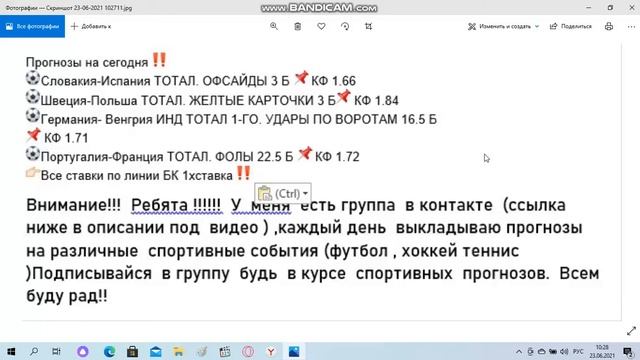Open the Windows Start menu
Viewport: 640px width, 360px height.
[11, 351]
